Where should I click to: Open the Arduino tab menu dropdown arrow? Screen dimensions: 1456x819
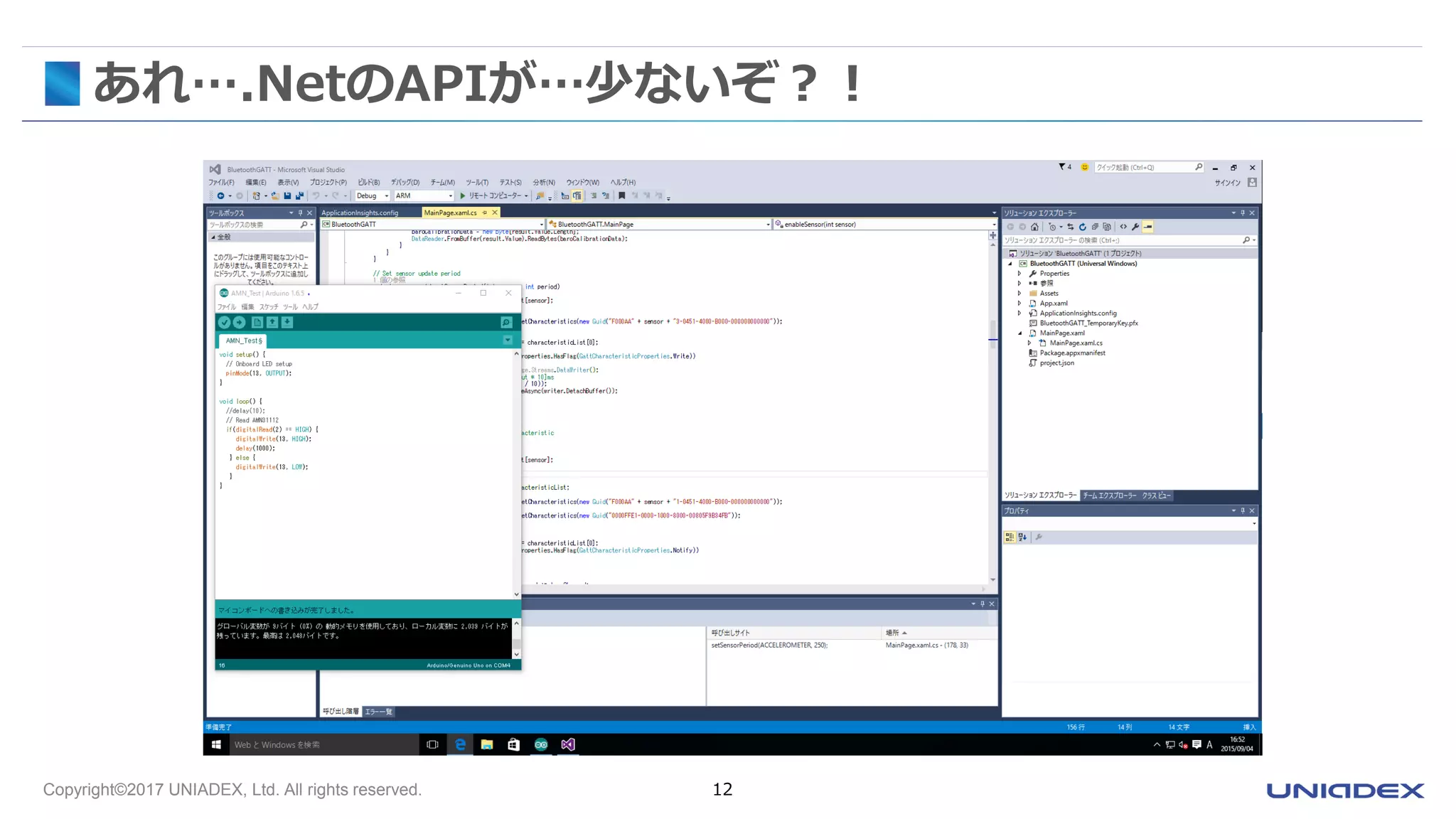tap(508, 340)
